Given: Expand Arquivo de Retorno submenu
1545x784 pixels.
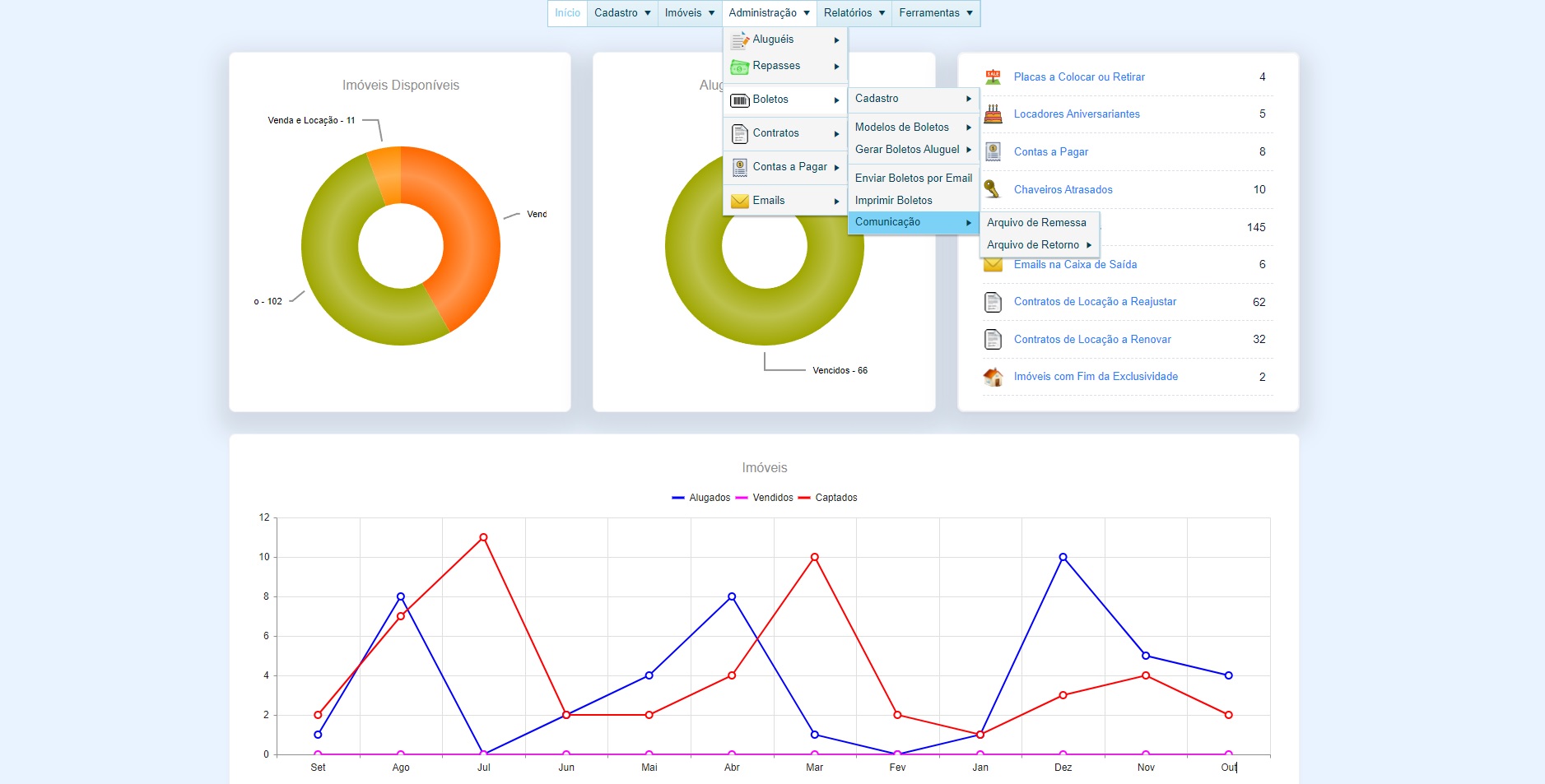Looking at the screenshot, I should coord(1040,245).
